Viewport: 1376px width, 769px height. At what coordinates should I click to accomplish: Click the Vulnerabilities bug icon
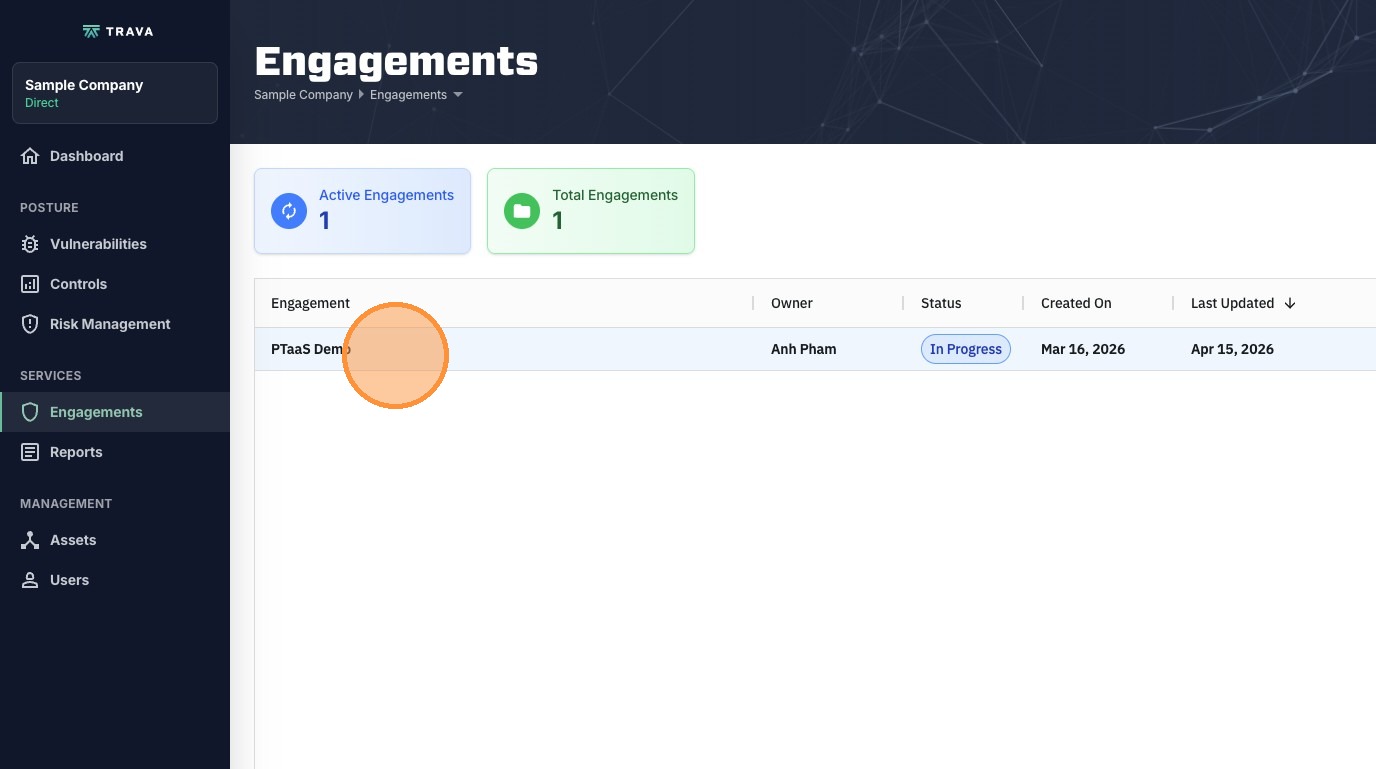coord(30,244)
